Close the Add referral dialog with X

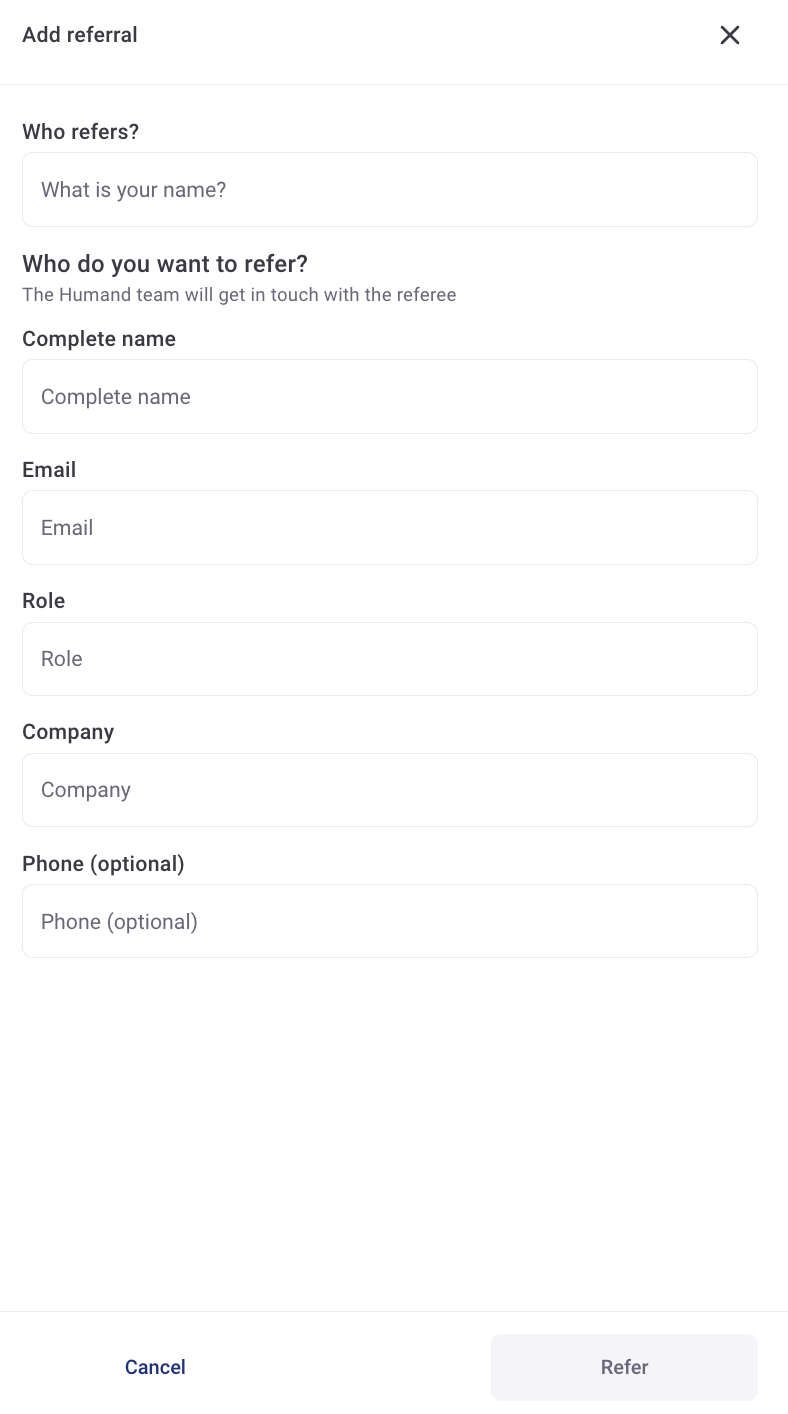point(730,35)
